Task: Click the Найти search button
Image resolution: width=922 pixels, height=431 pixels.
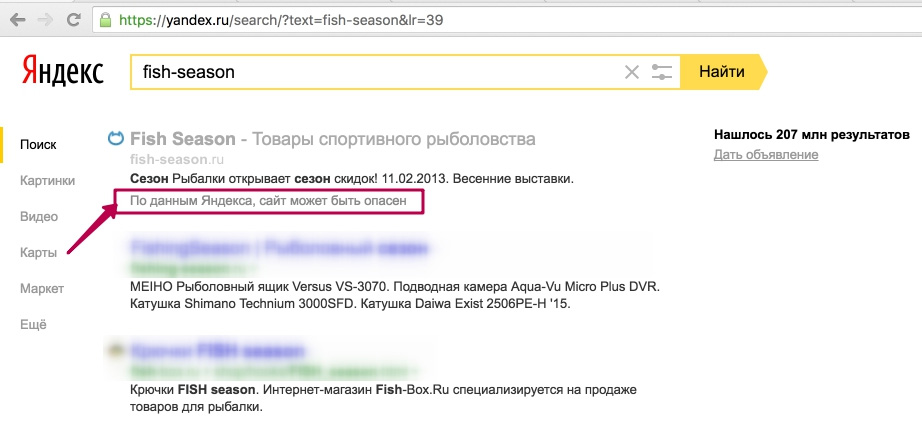Action: (x=722, y=72)
